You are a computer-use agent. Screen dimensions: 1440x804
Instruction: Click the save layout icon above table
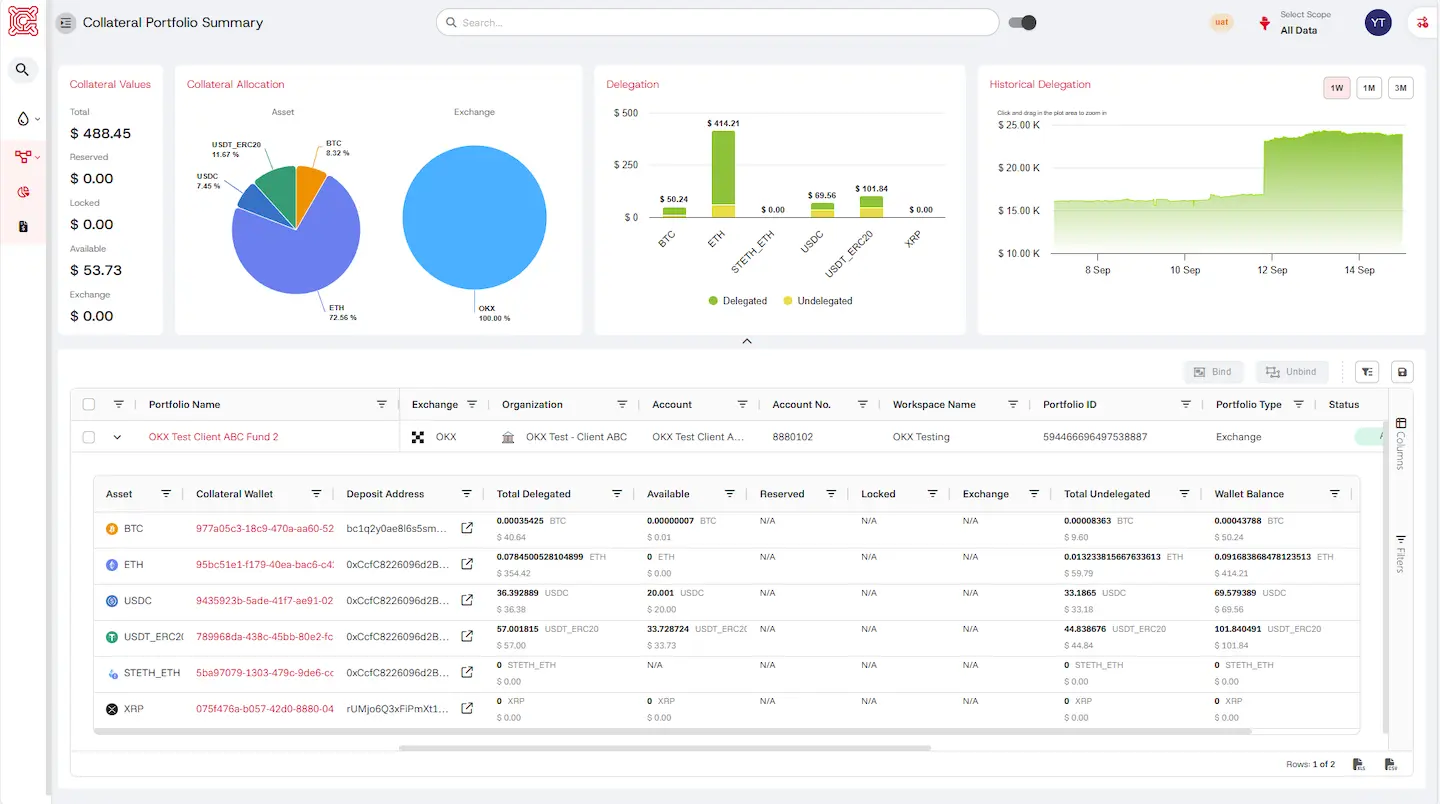point(1402,372)
